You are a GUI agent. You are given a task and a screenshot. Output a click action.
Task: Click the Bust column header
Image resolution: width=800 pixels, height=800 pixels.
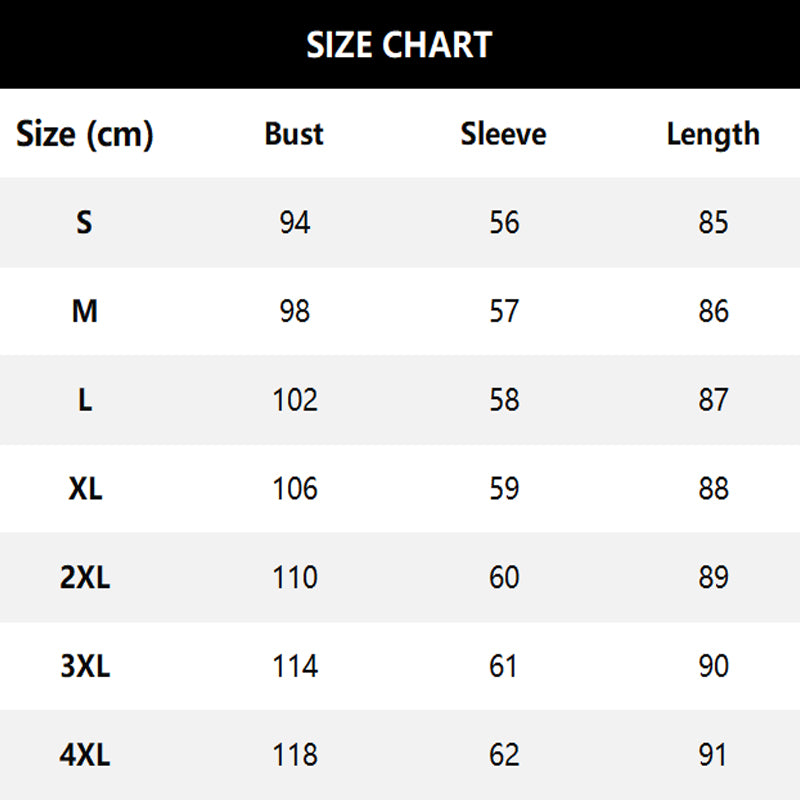(294, 134)
